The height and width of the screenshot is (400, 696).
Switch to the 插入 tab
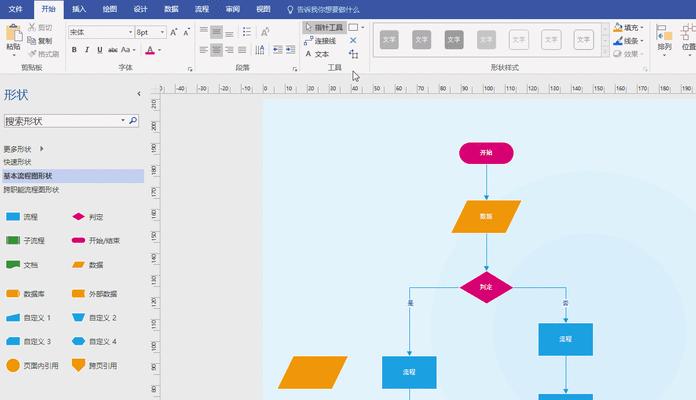(x=79, y=9)
